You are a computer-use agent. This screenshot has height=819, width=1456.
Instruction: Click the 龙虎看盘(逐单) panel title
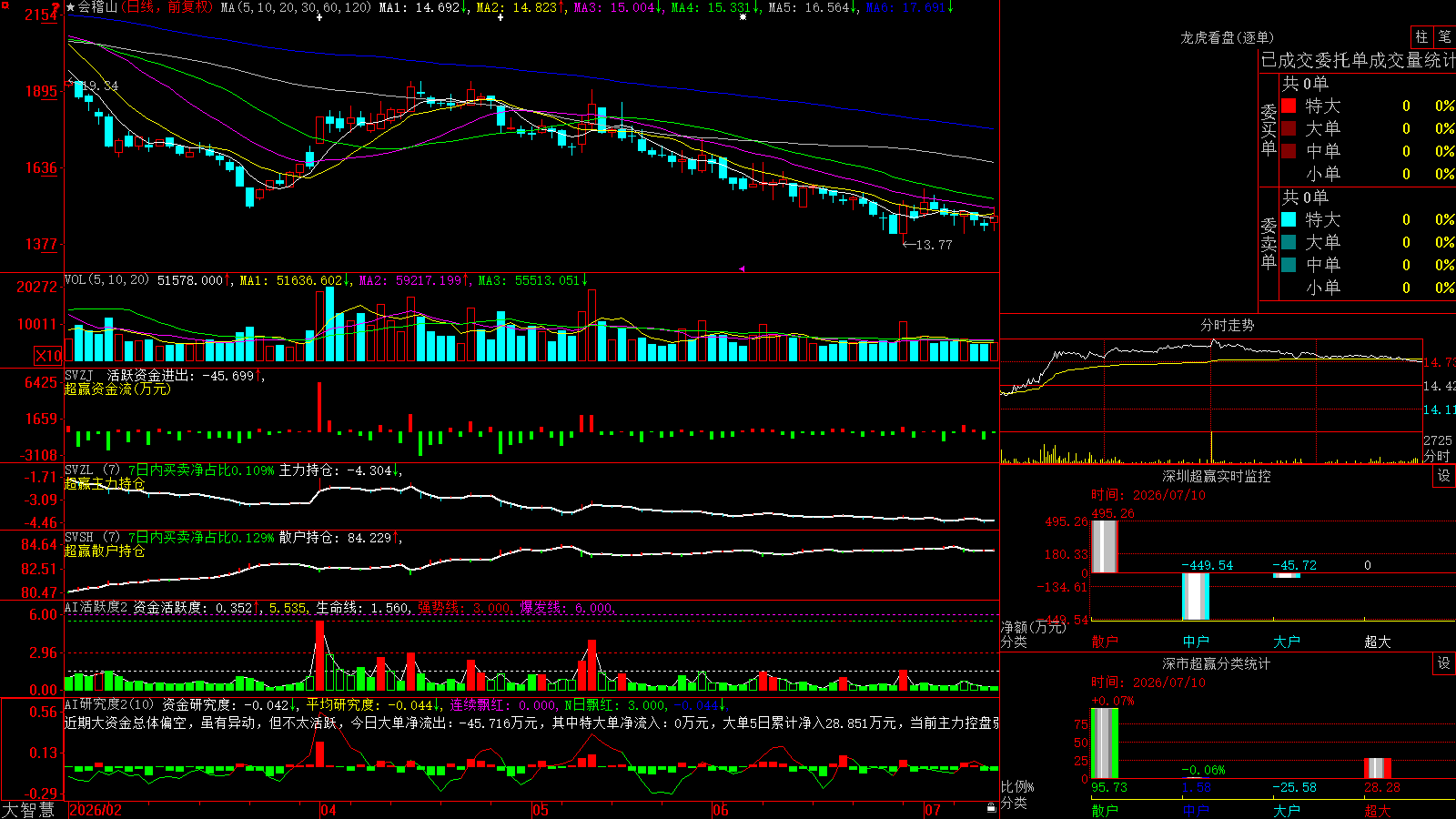point(1228,37)
